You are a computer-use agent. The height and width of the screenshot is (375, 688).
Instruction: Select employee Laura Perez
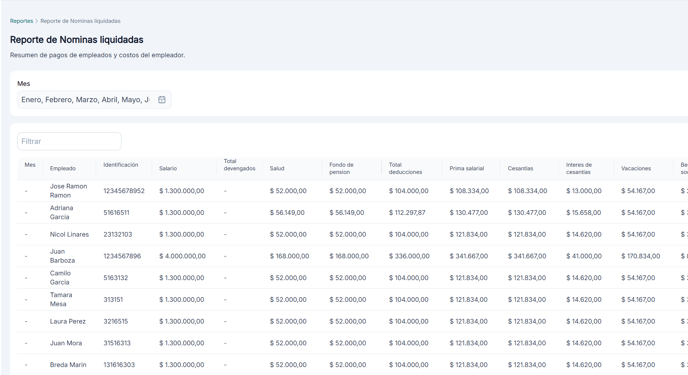click(x=68, y=321)
